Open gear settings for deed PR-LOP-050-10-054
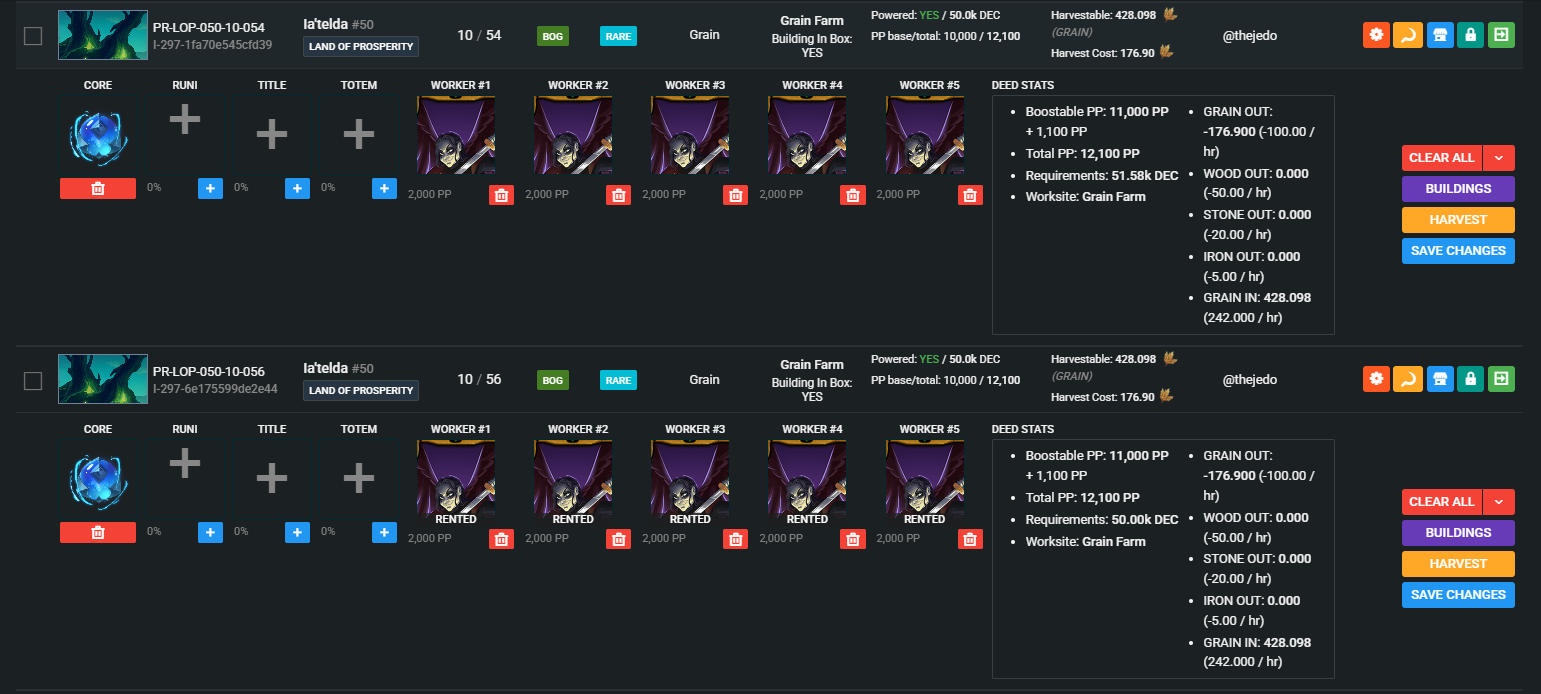The image size is (1541, 694). tap(1376, 35)
